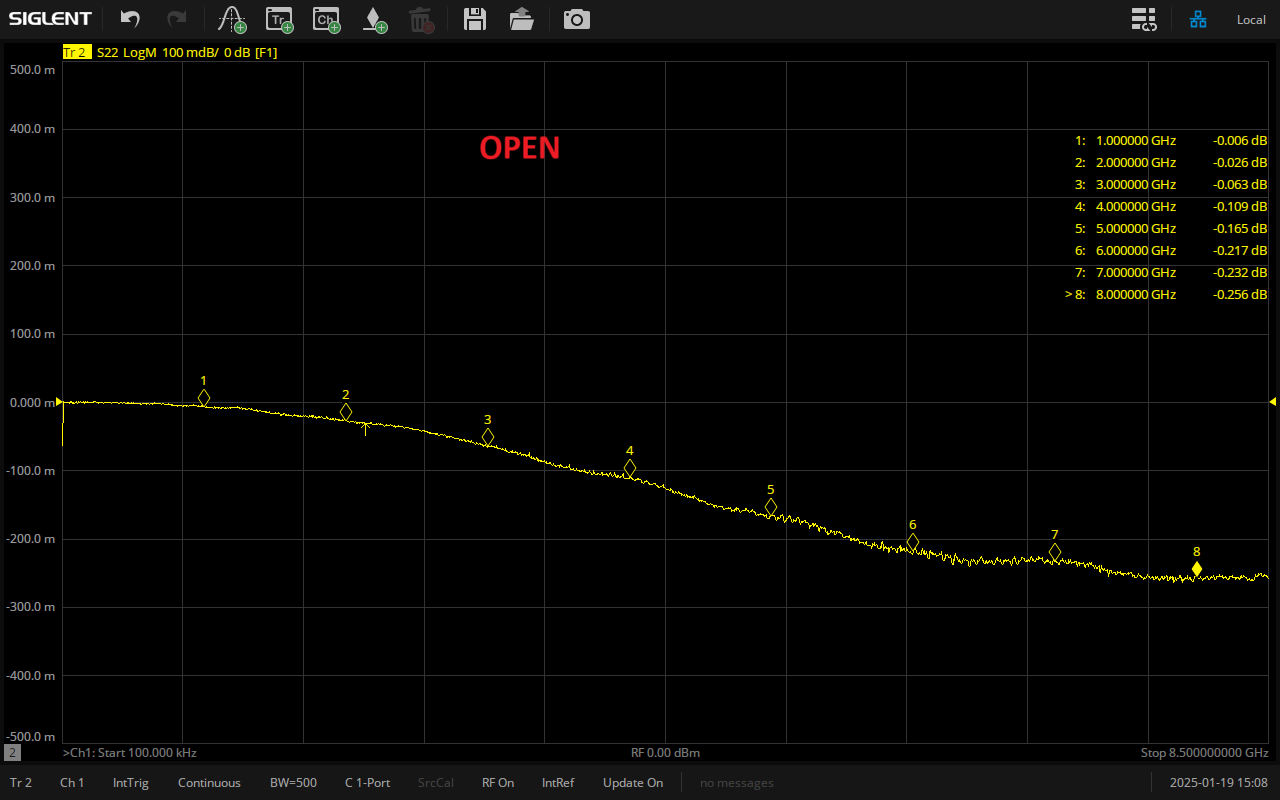This screenshot has width=1280, height=800.
Task: Select active marker 8 on the trace
Action: point(1196,569)
